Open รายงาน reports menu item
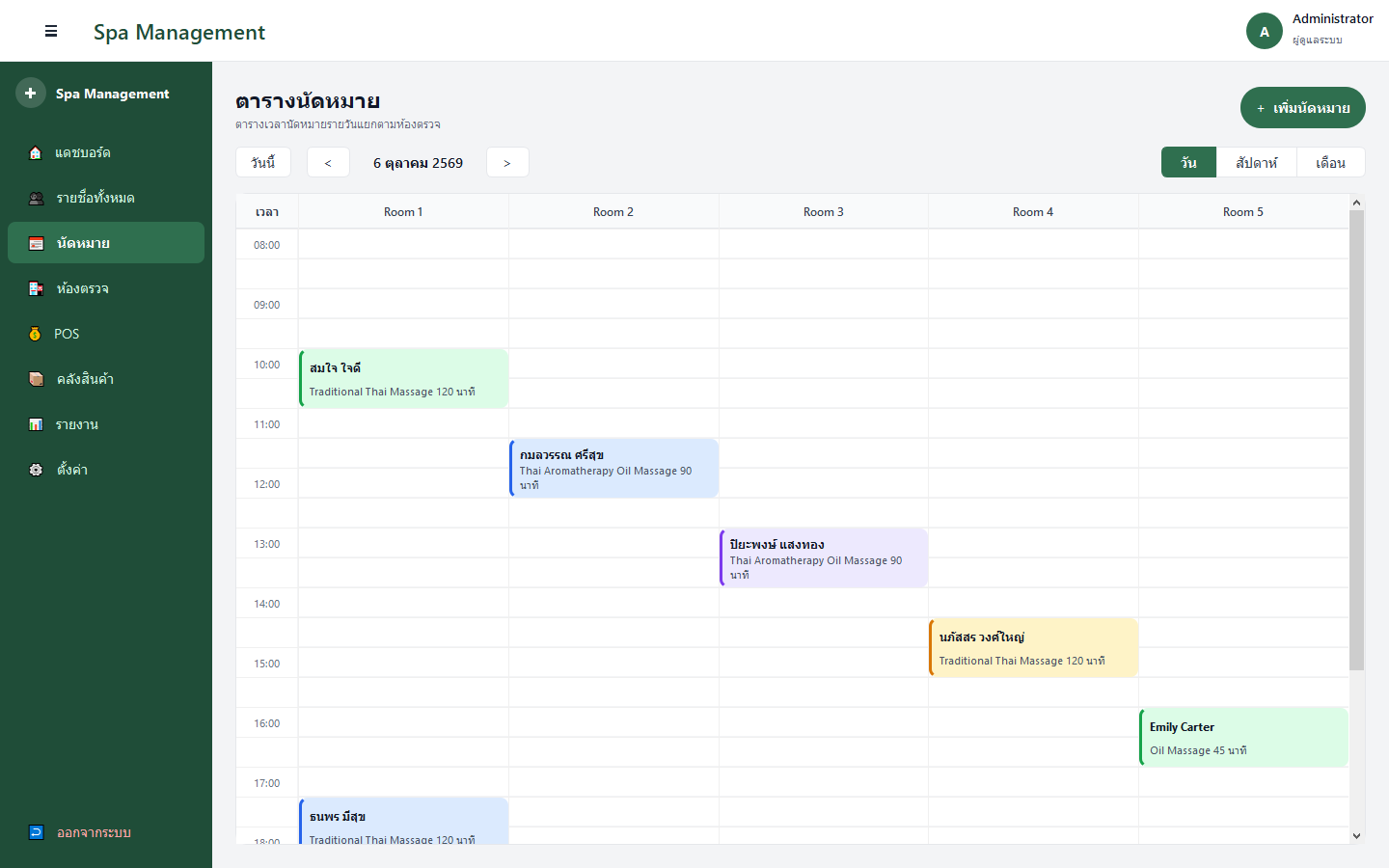The height and width of the screenshot is (868, 1389). (x=106, y=424)
